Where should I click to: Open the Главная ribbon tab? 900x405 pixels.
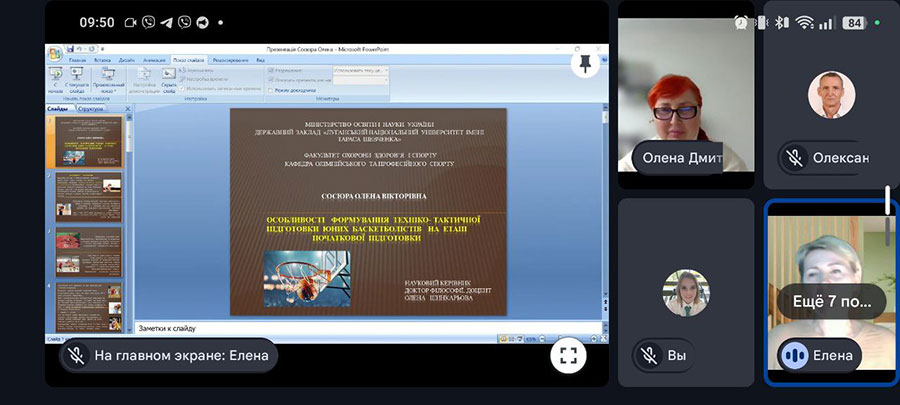[77, 60]
